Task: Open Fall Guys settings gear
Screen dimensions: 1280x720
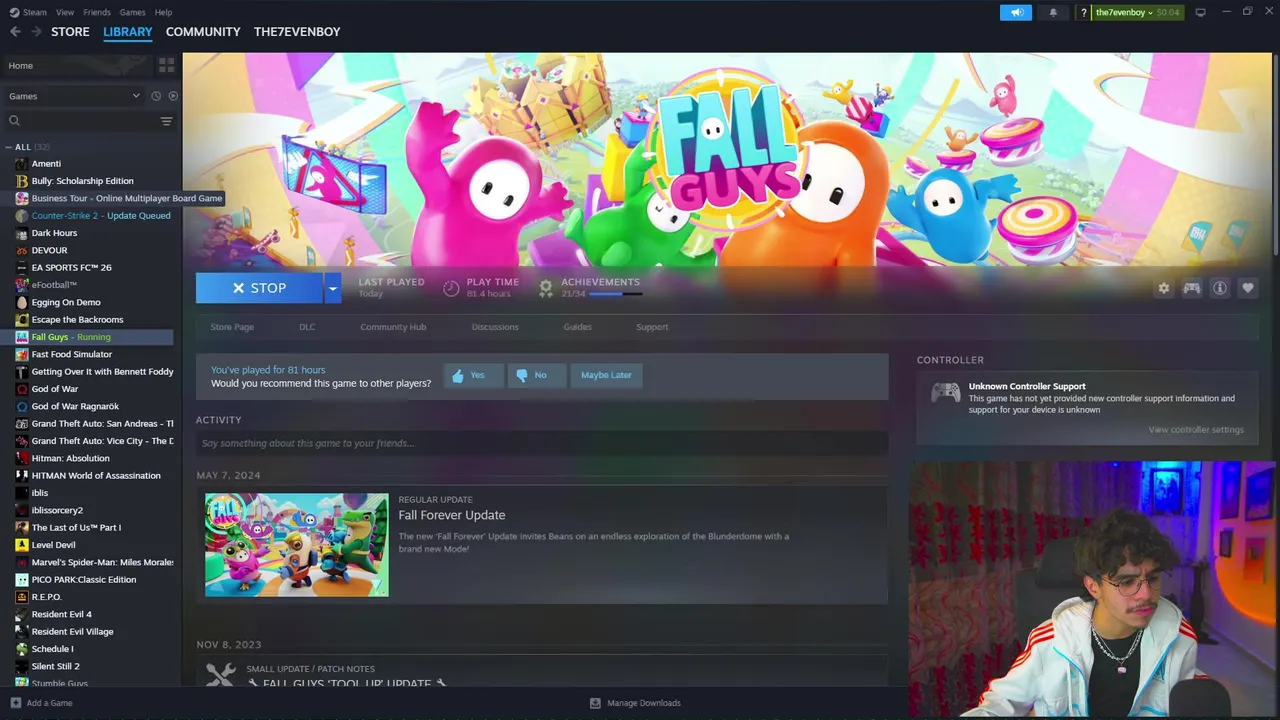Action: click(x=1164, y=288)
